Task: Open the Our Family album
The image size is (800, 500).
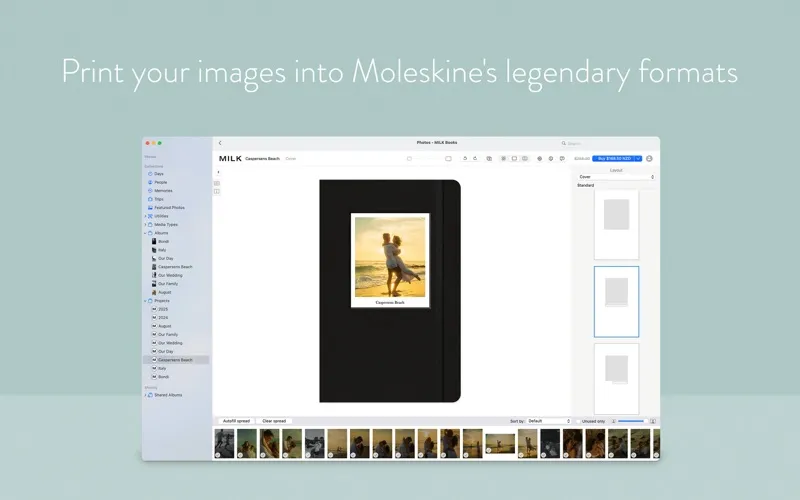Action: point(167,284)
